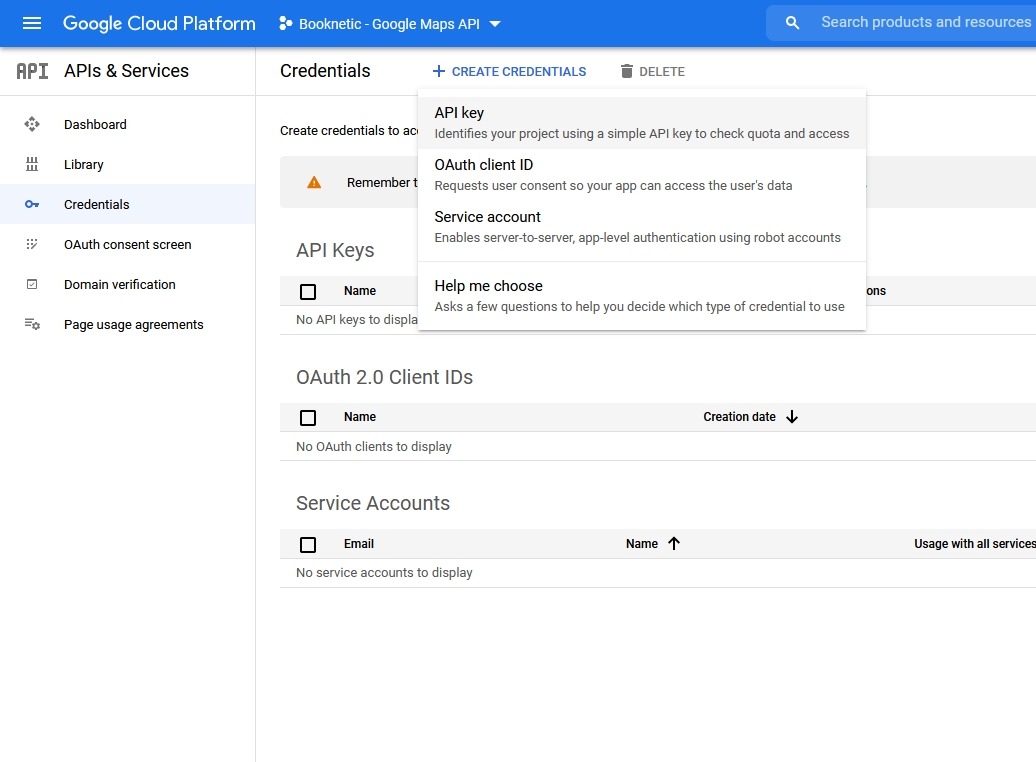This screenshot has width=1036, height=762.
Task: Click the Service Accounts section heading
Action: [373, 504]
